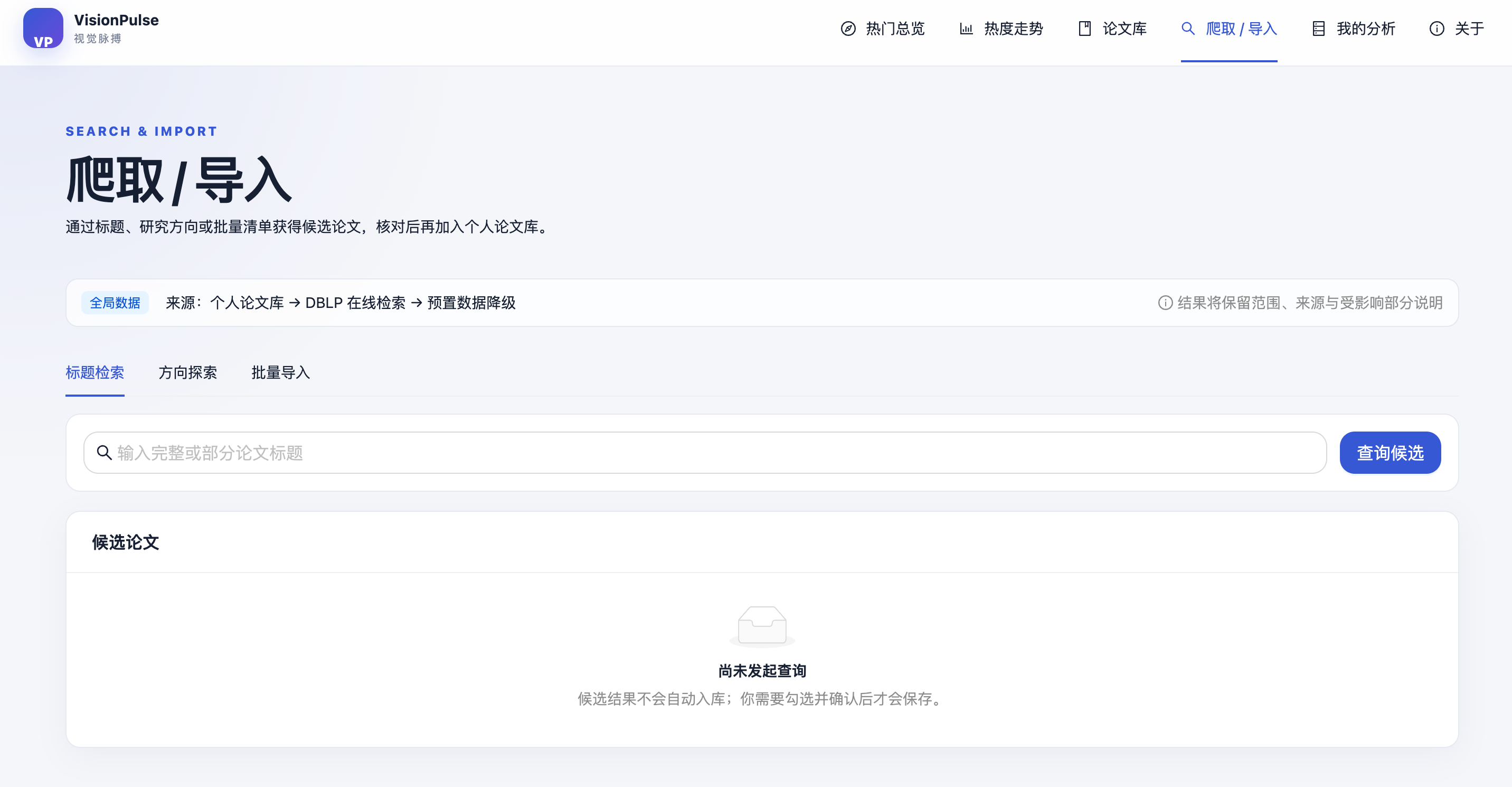
Task: Click the 候选论文 panel heading
Action: tap(126, 542)
